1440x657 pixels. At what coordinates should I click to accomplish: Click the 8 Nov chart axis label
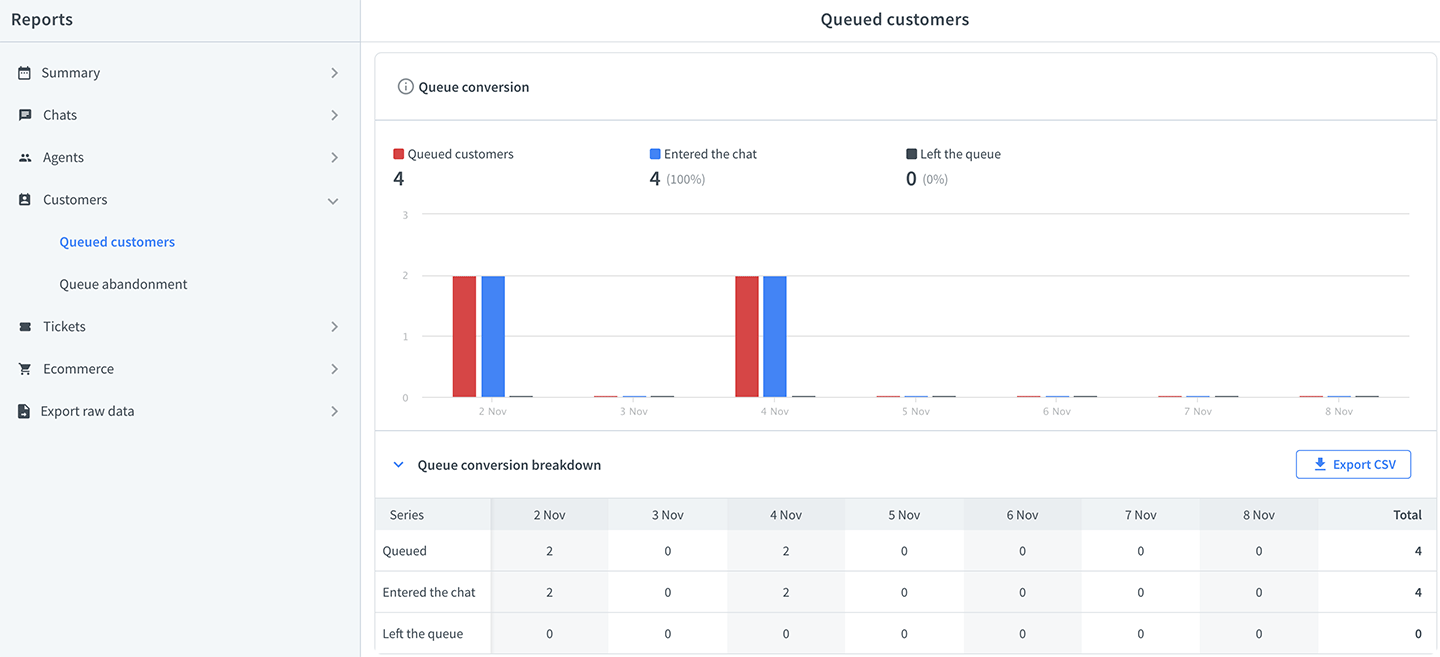click(1339, 411)
